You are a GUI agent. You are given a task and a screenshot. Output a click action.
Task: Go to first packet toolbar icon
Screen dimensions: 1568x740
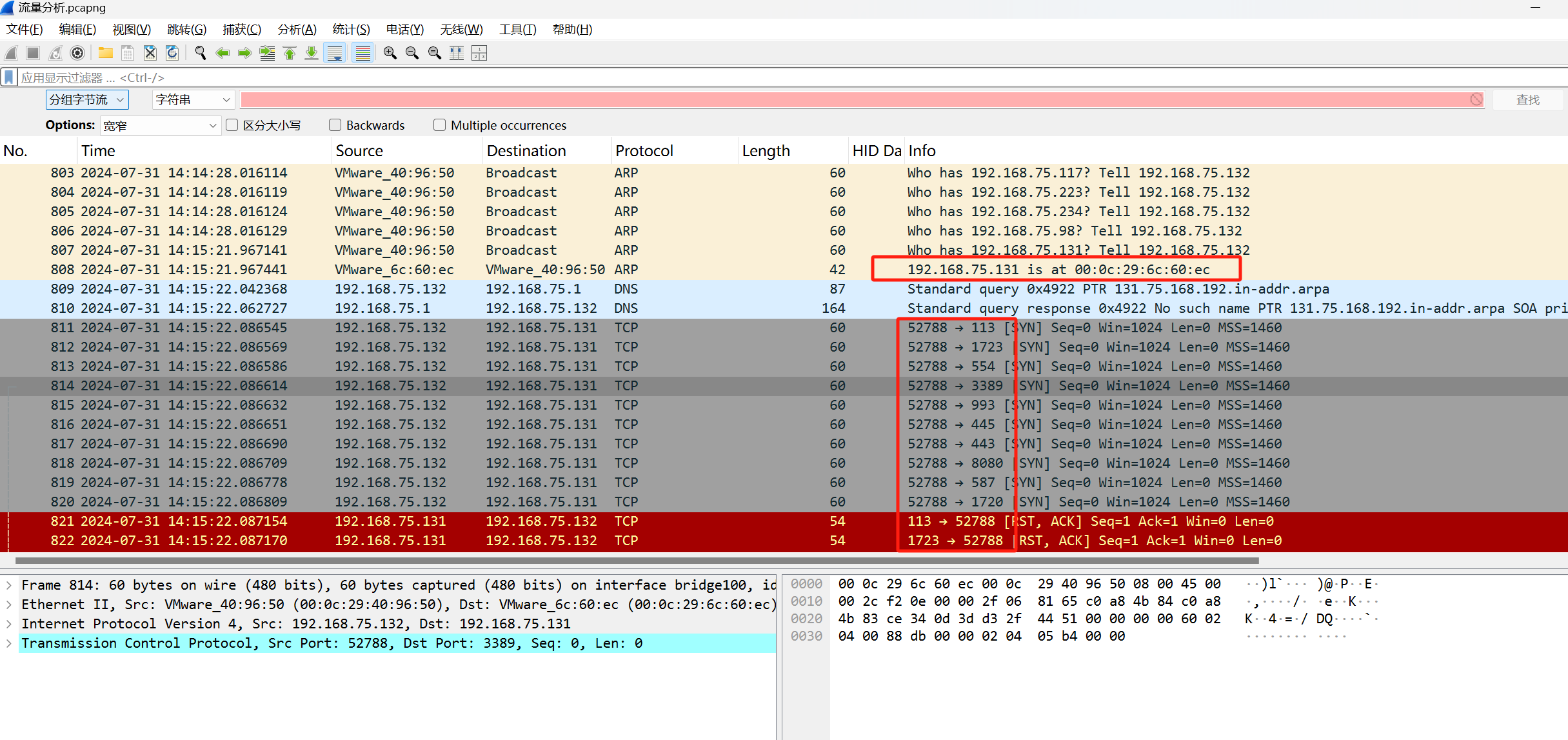click(290, 53)
